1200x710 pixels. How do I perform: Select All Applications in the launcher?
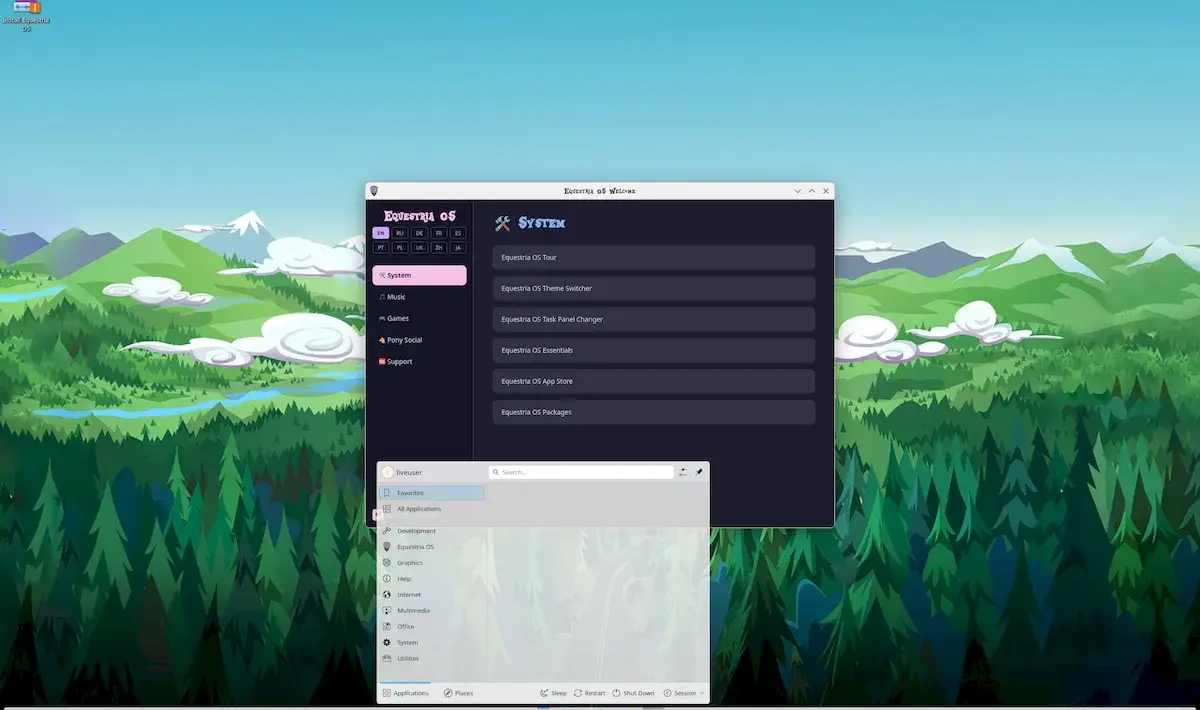pos(432,509)
